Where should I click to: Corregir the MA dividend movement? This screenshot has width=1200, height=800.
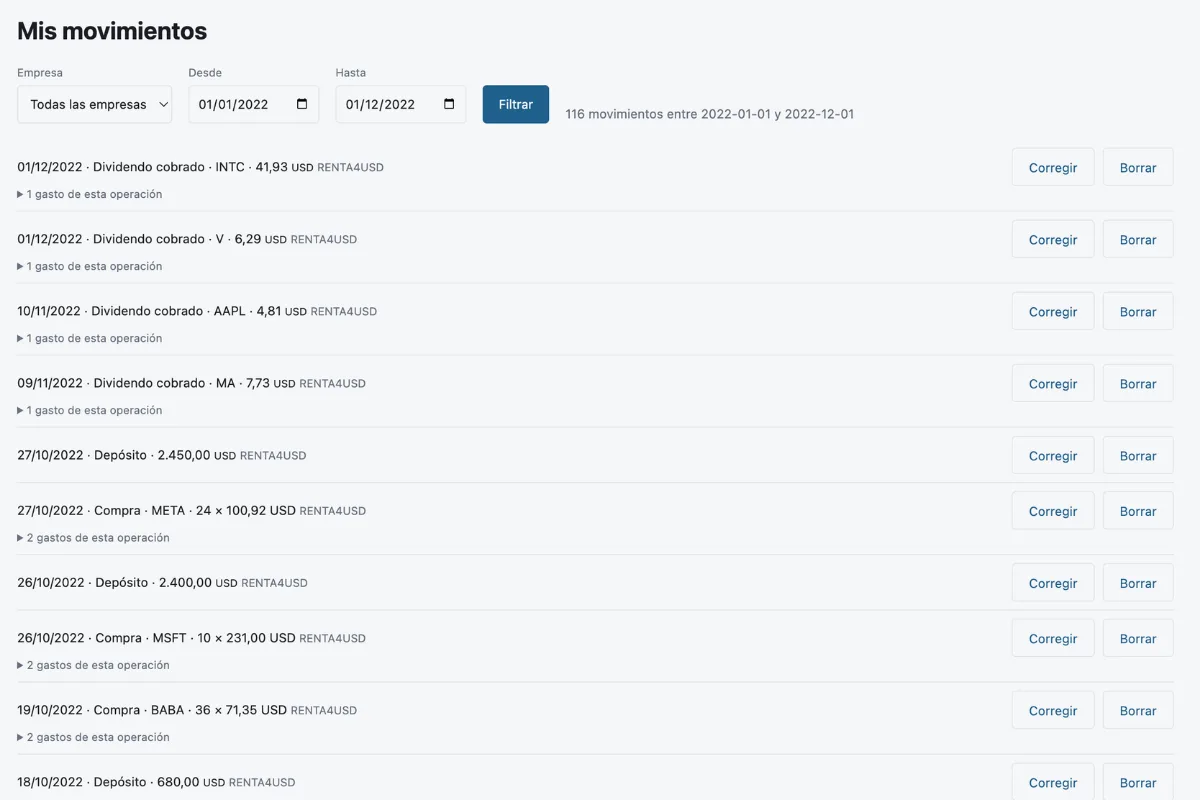[1053, 384]
